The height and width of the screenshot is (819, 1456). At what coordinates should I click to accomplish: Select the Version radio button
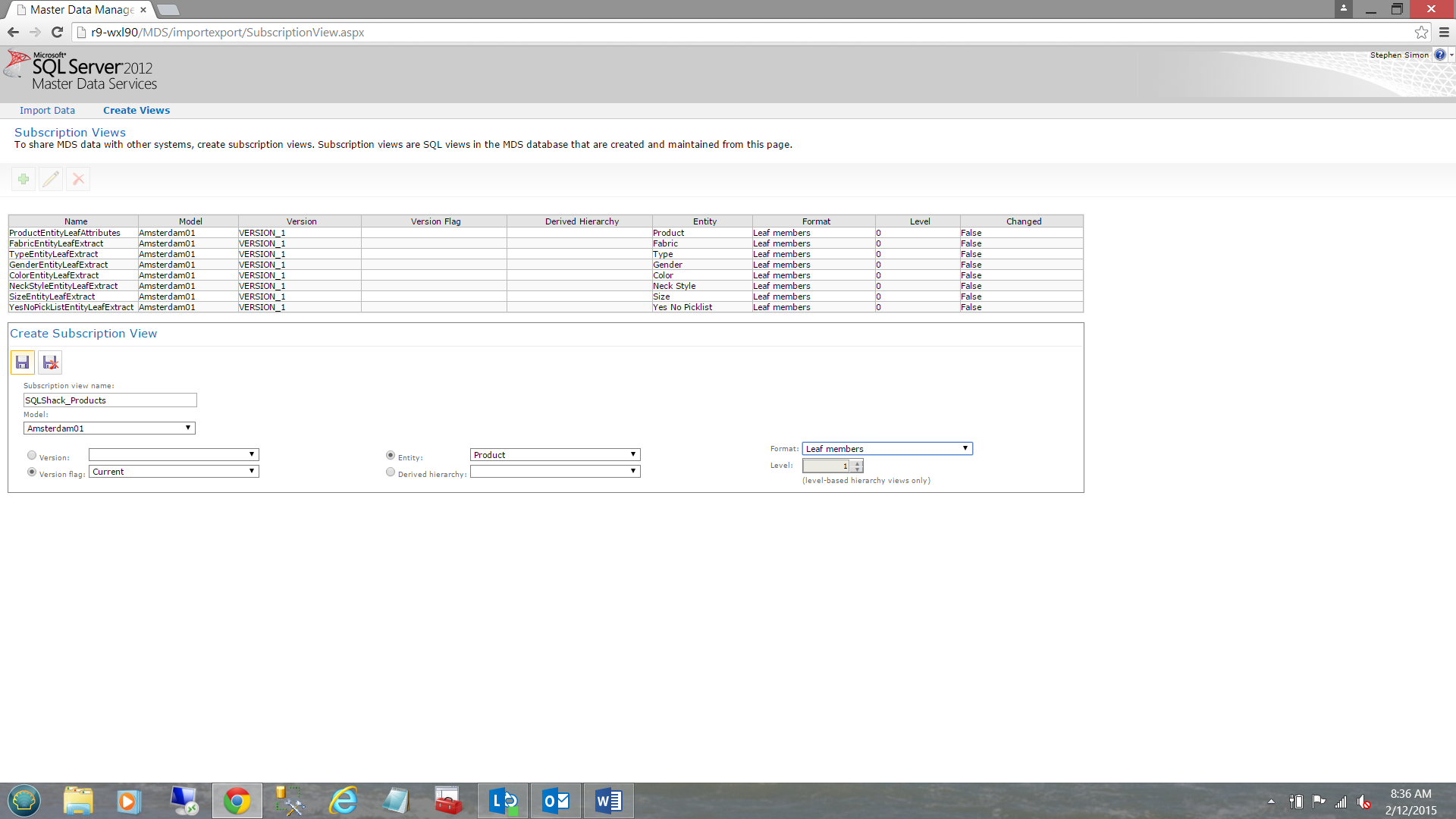(32, 455)
